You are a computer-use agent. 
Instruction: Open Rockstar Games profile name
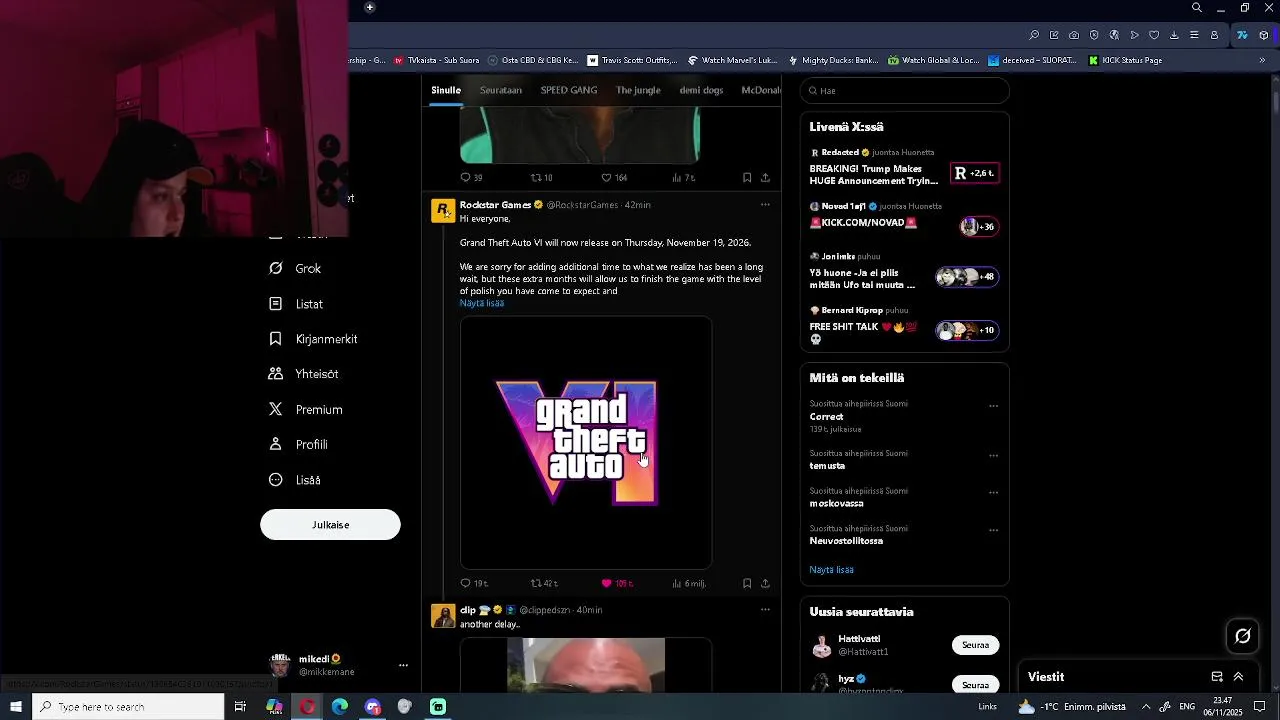(495, 205)
